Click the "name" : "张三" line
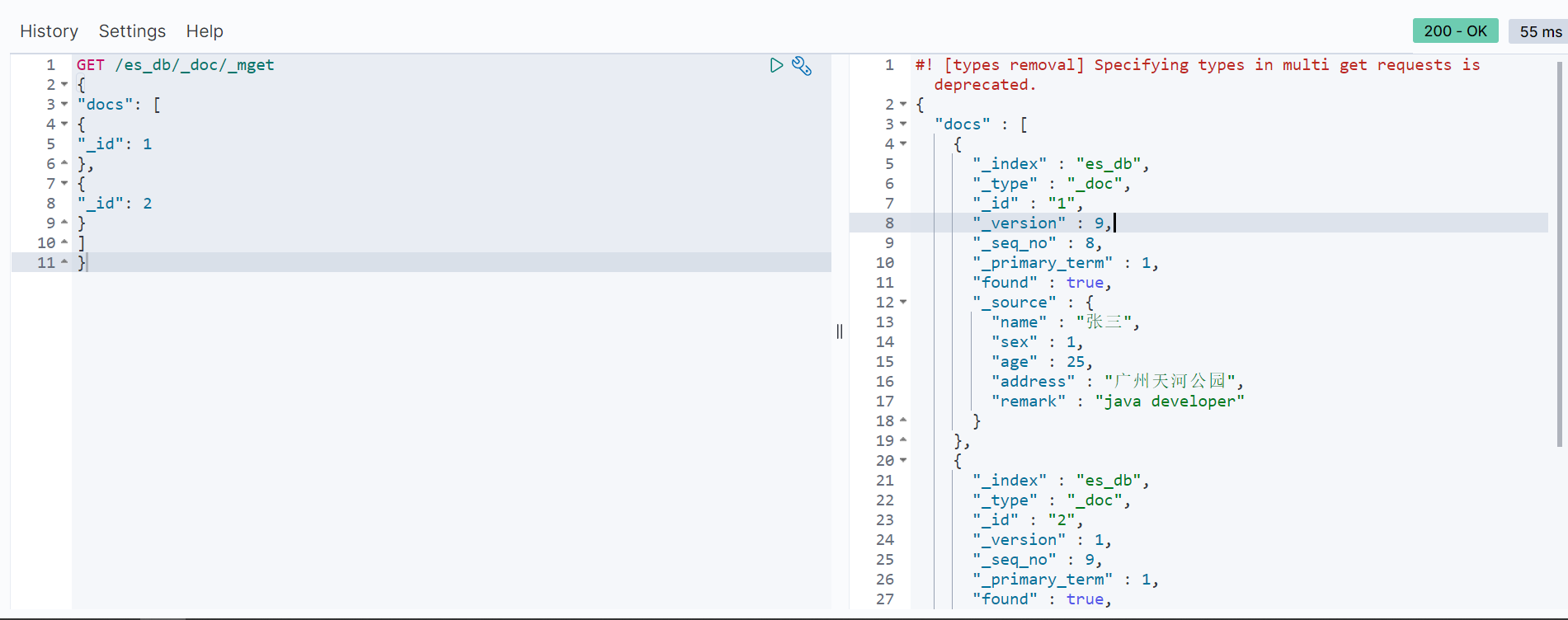The image size is (1568, 620). pos(1066,322)
